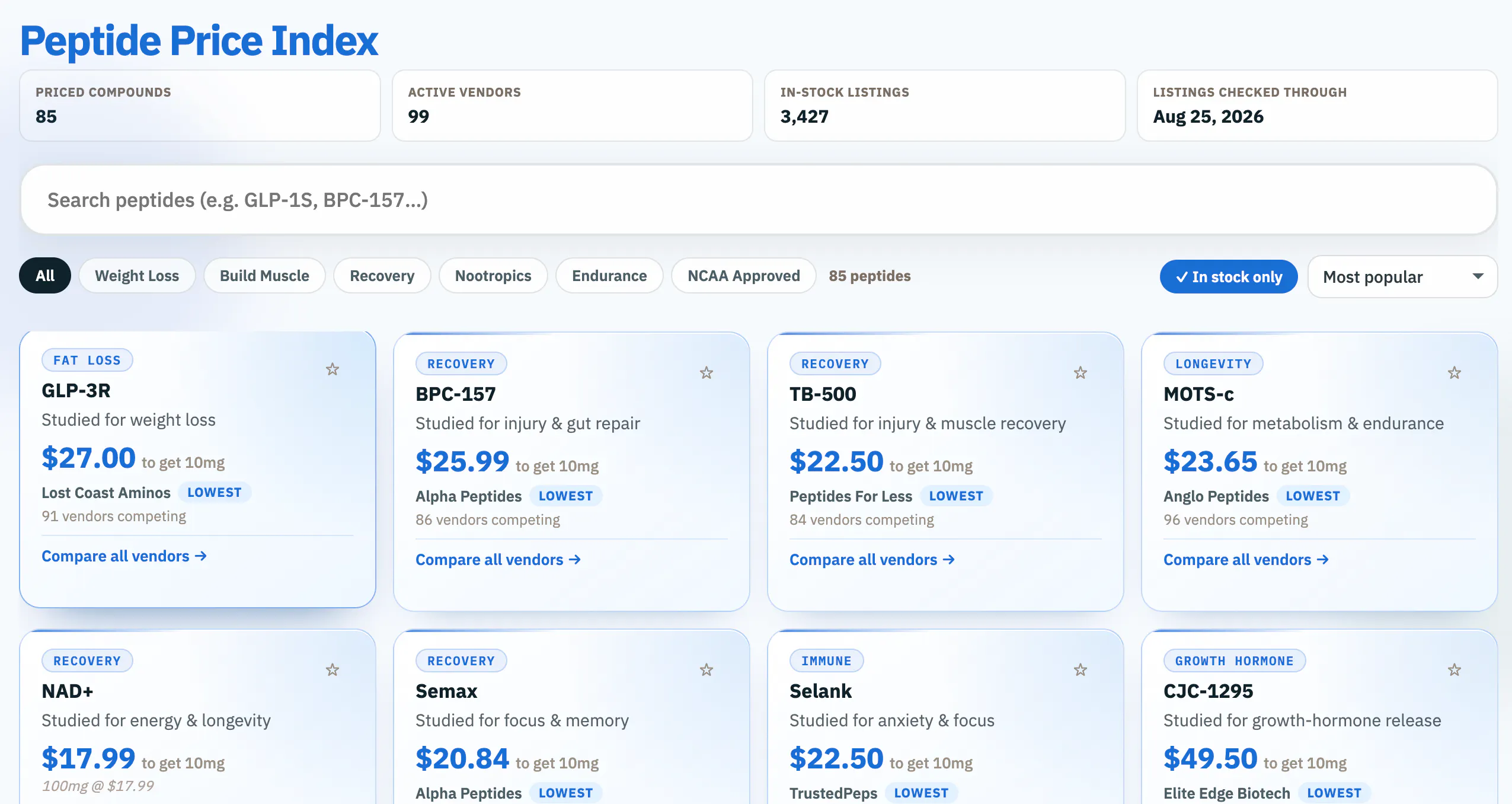Click the In-Stock Listings stat card
Image resolution: width=1512 pixels, height=804 pixels.
[945, 106]
